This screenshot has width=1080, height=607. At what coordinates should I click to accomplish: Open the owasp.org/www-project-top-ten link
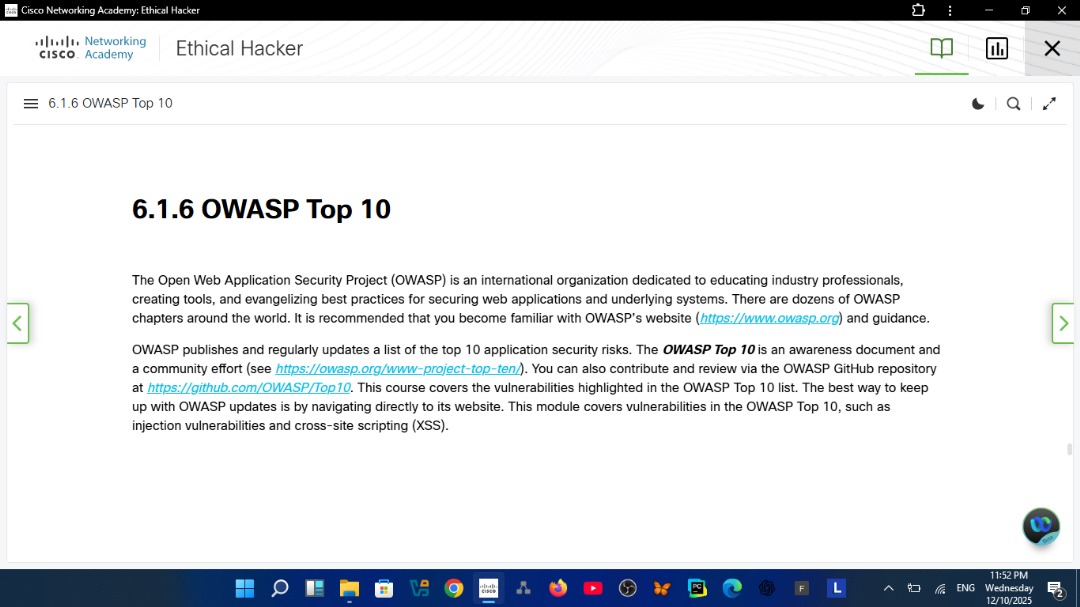coord(398,369)
